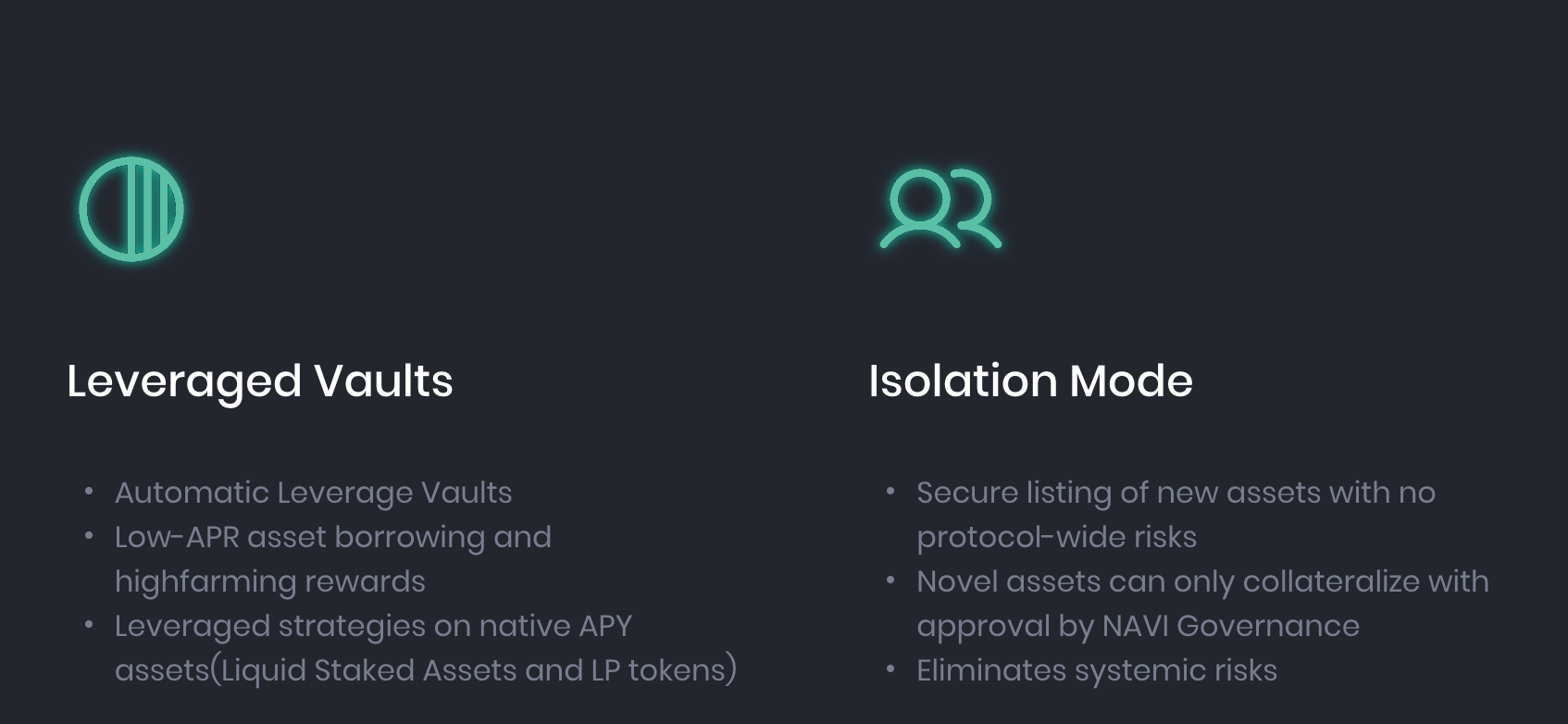
Task: Click 'assets(Liquid Staked Assets and LP tokens)' line
Action: pyautogui.click(x=426, y=670)
